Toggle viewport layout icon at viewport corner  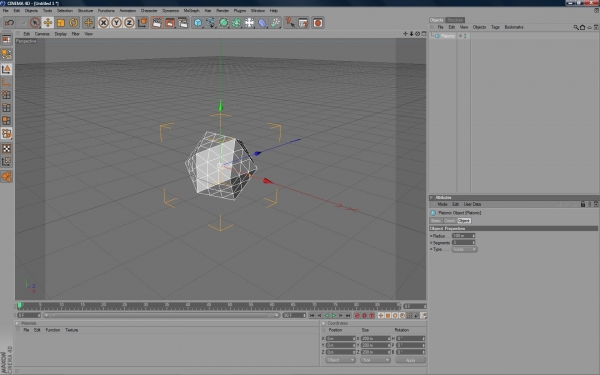click(424, 34)
